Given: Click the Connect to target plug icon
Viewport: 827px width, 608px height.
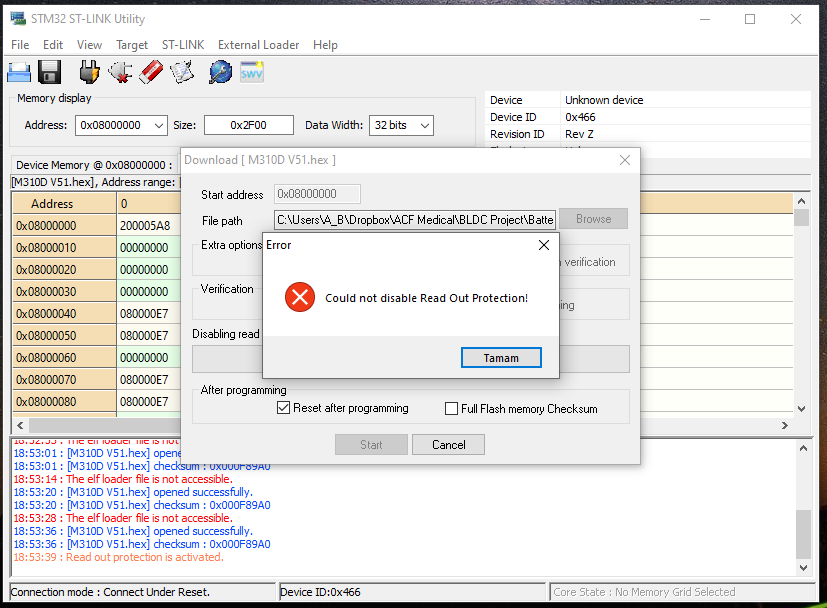Looking at the screenshot, I should point(89,72).
